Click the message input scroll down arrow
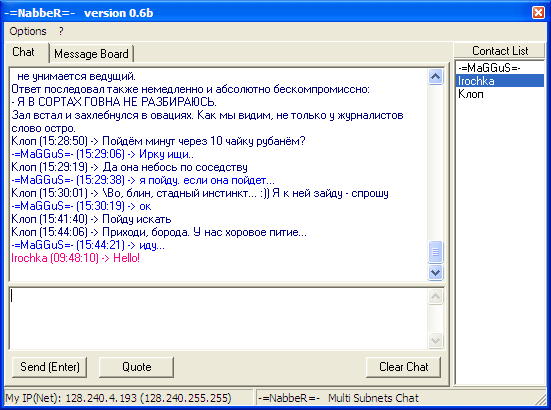 tap(436, 340)
